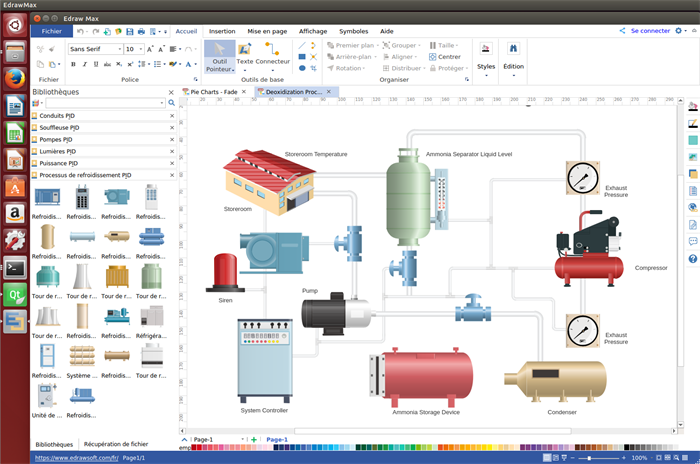
Task: Toggle italic text formatting
Action: [x=85, y=64]
